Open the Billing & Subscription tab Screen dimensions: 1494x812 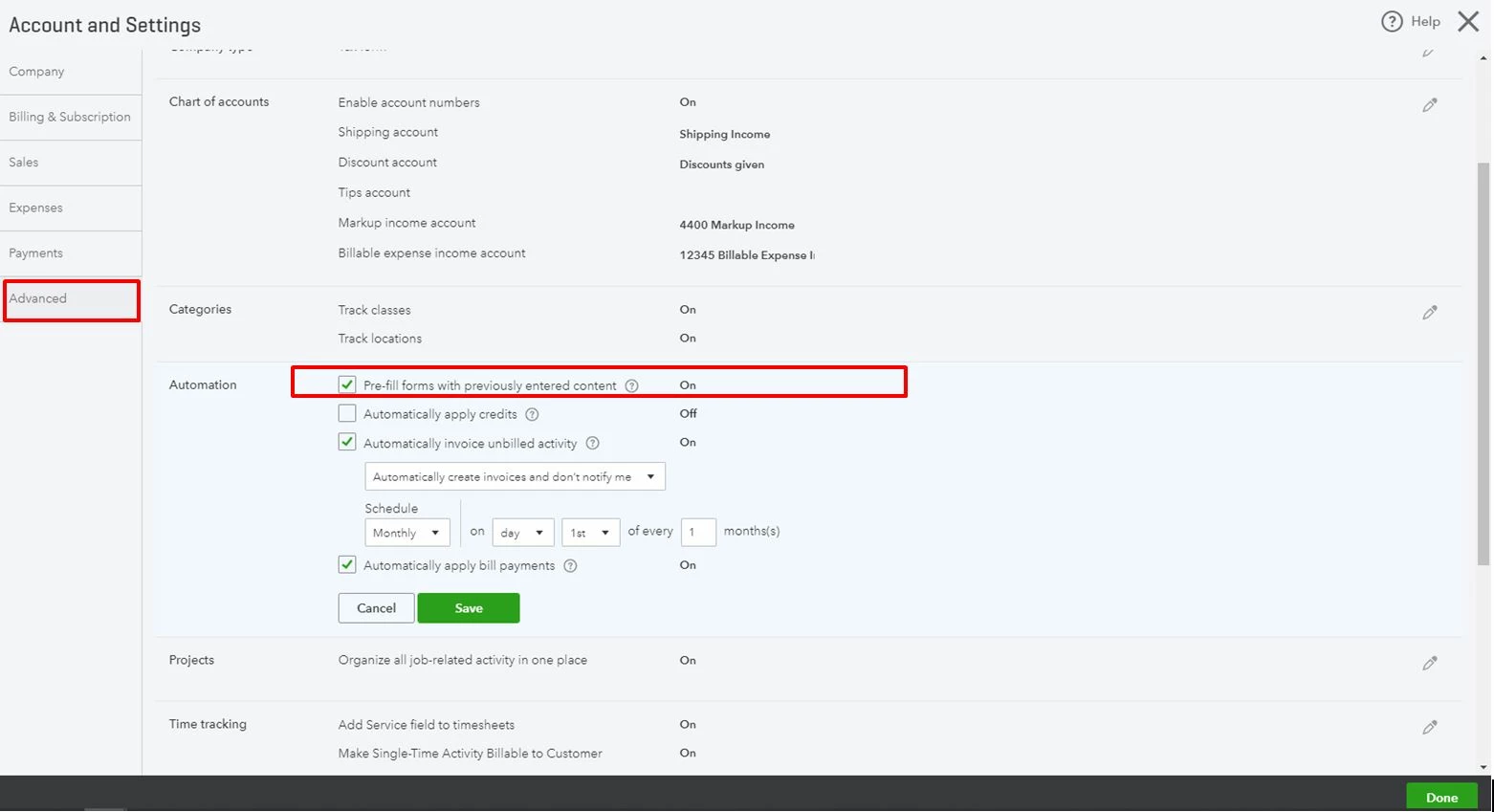click(71, 118)
